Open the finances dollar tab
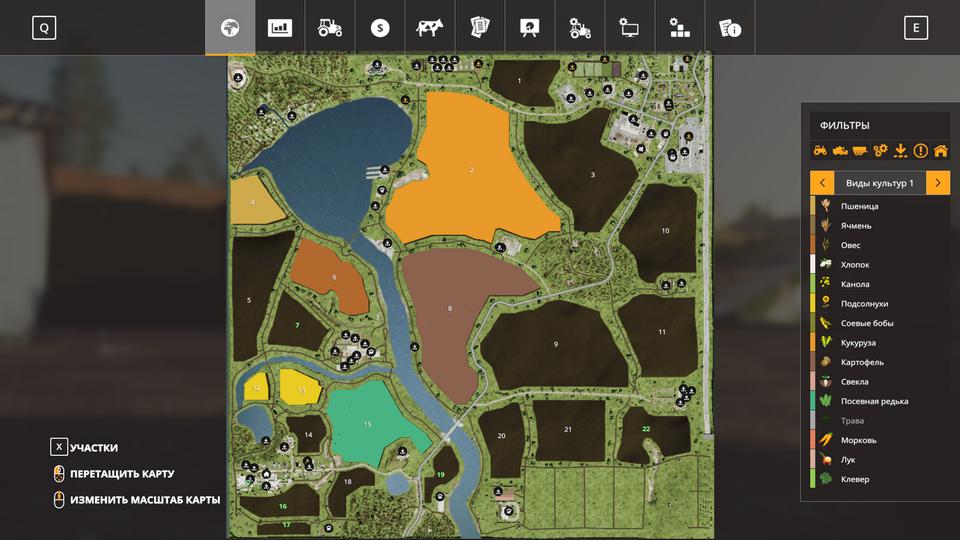Screen dimensions: 960x540 pyautogui.click(x=380, y=28)
